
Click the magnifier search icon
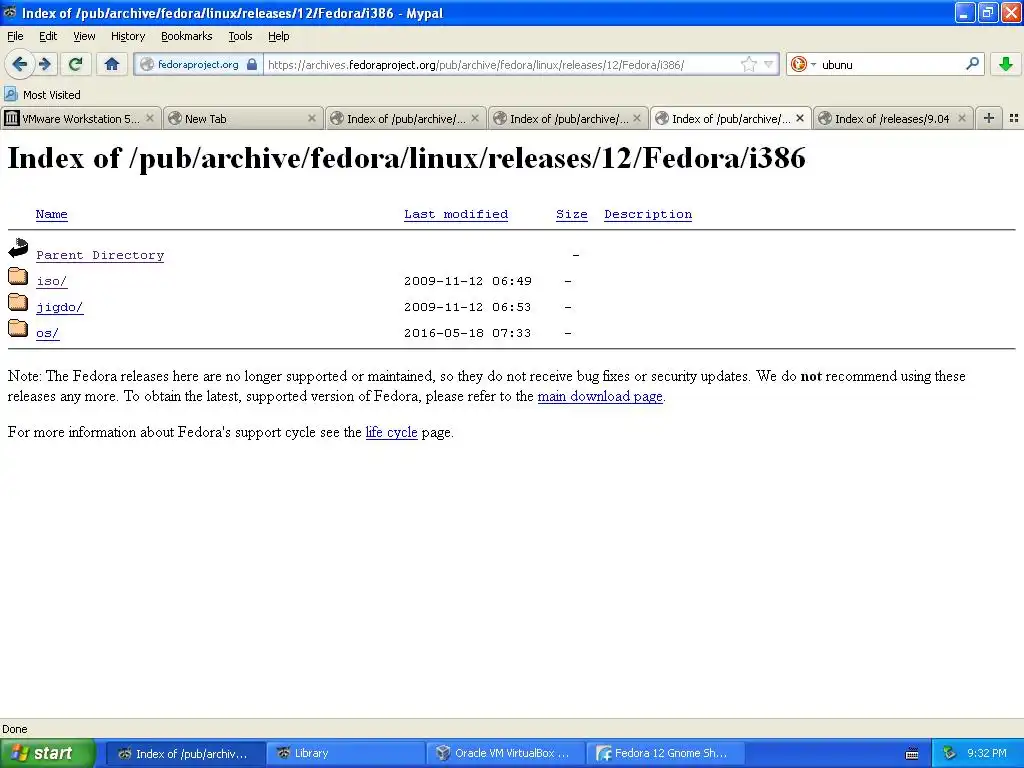click(x=972, y=63)
